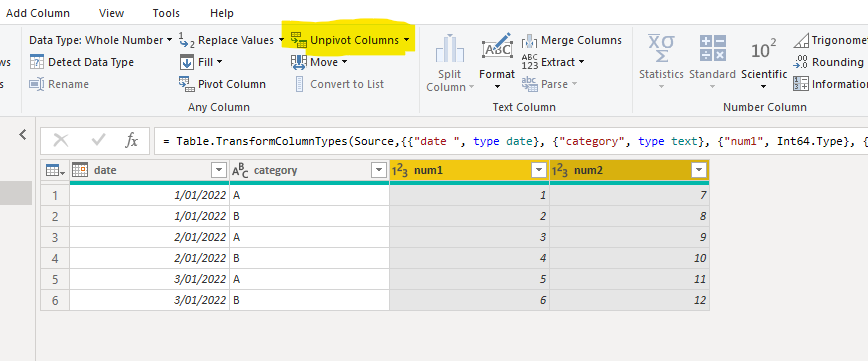Click the num1 column 123 type icon

point(400,171)
